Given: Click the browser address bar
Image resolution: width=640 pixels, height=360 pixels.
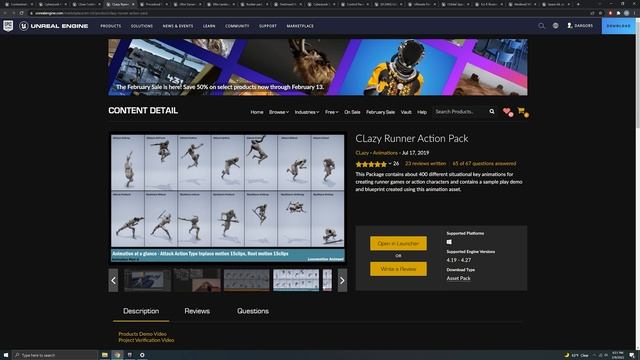Looking at the screenshot, I should click(x=306, y=13).
